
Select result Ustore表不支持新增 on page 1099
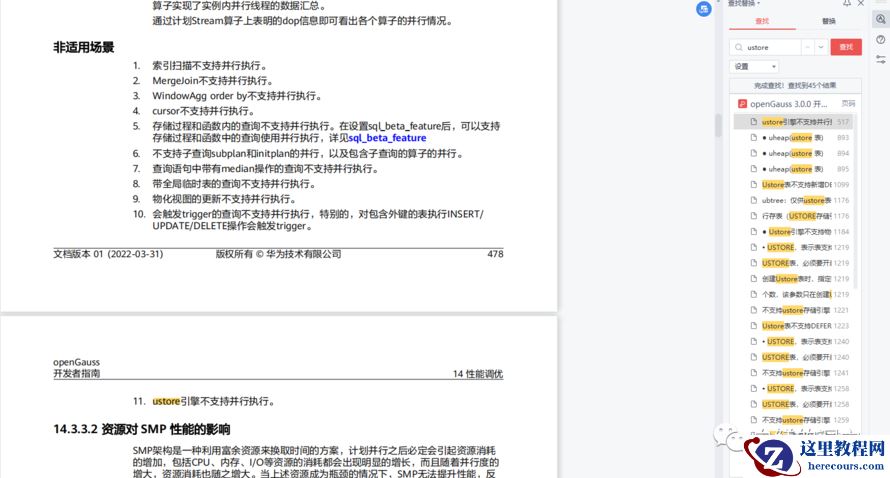click(793, 185)
